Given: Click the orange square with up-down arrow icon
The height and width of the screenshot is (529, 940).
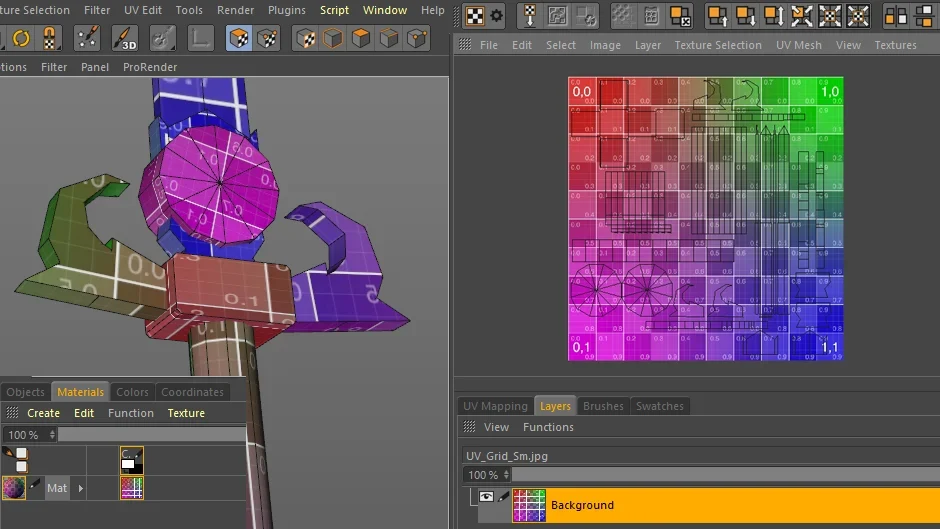Looking at the screenshot, I should [773, 16].
